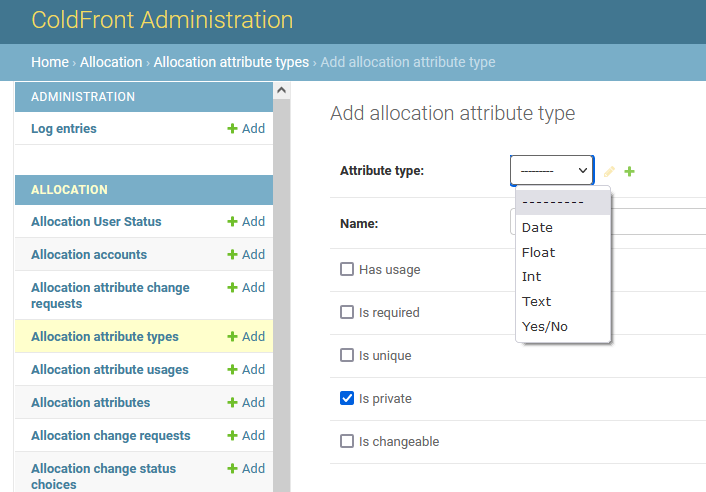Add an Allocation attribute change request
The image size is (706, 492).
246,288
